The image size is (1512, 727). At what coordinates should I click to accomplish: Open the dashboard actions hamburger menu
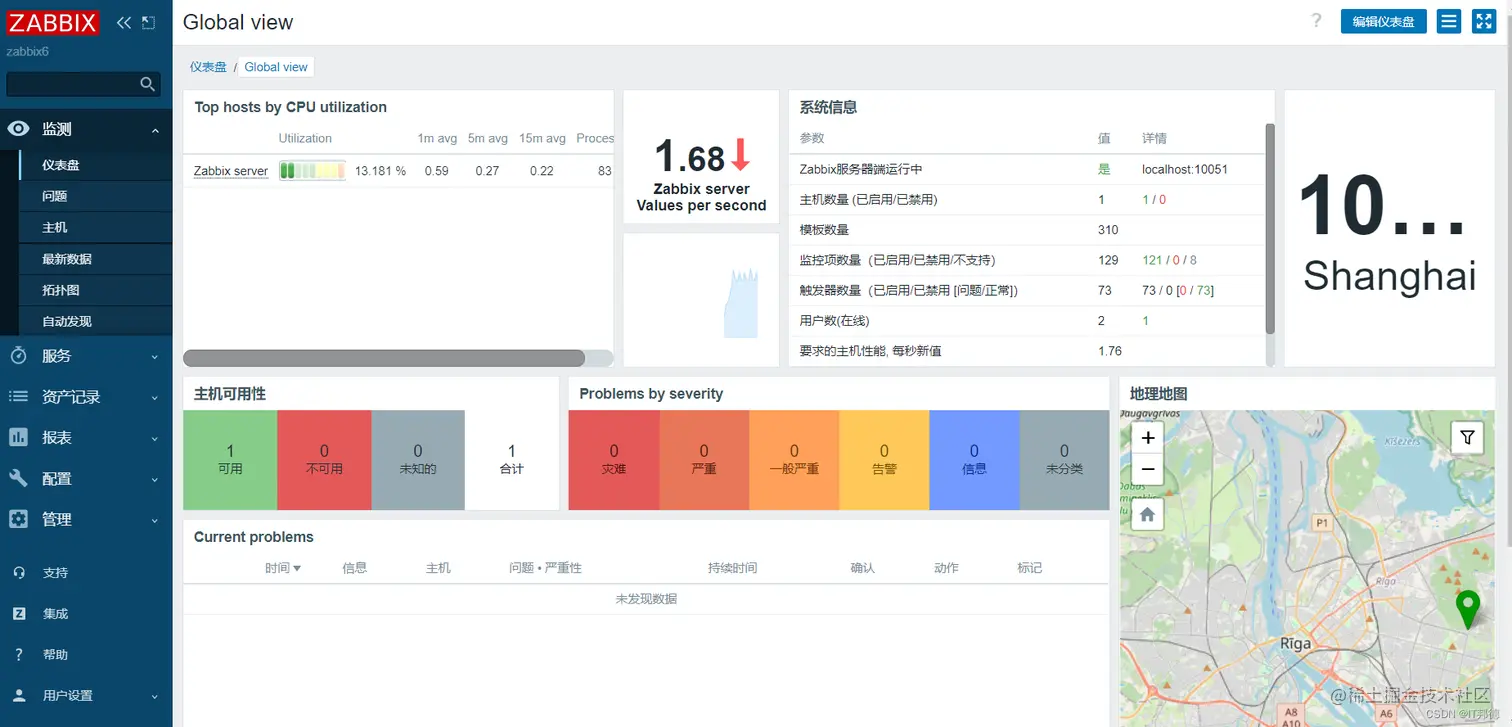(1448, 21)
